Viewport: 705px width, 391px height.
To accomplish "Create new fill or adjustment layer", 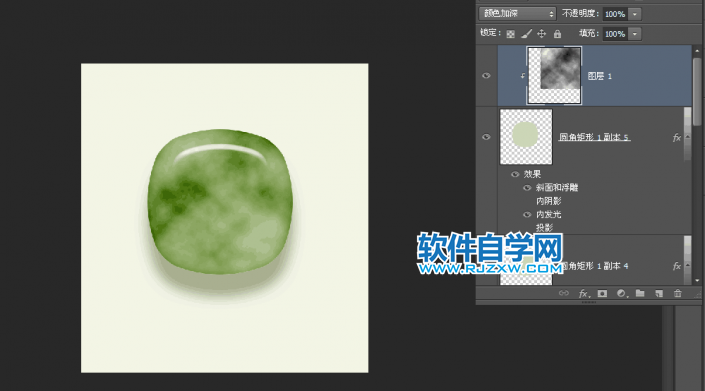I will click(622, 293).
